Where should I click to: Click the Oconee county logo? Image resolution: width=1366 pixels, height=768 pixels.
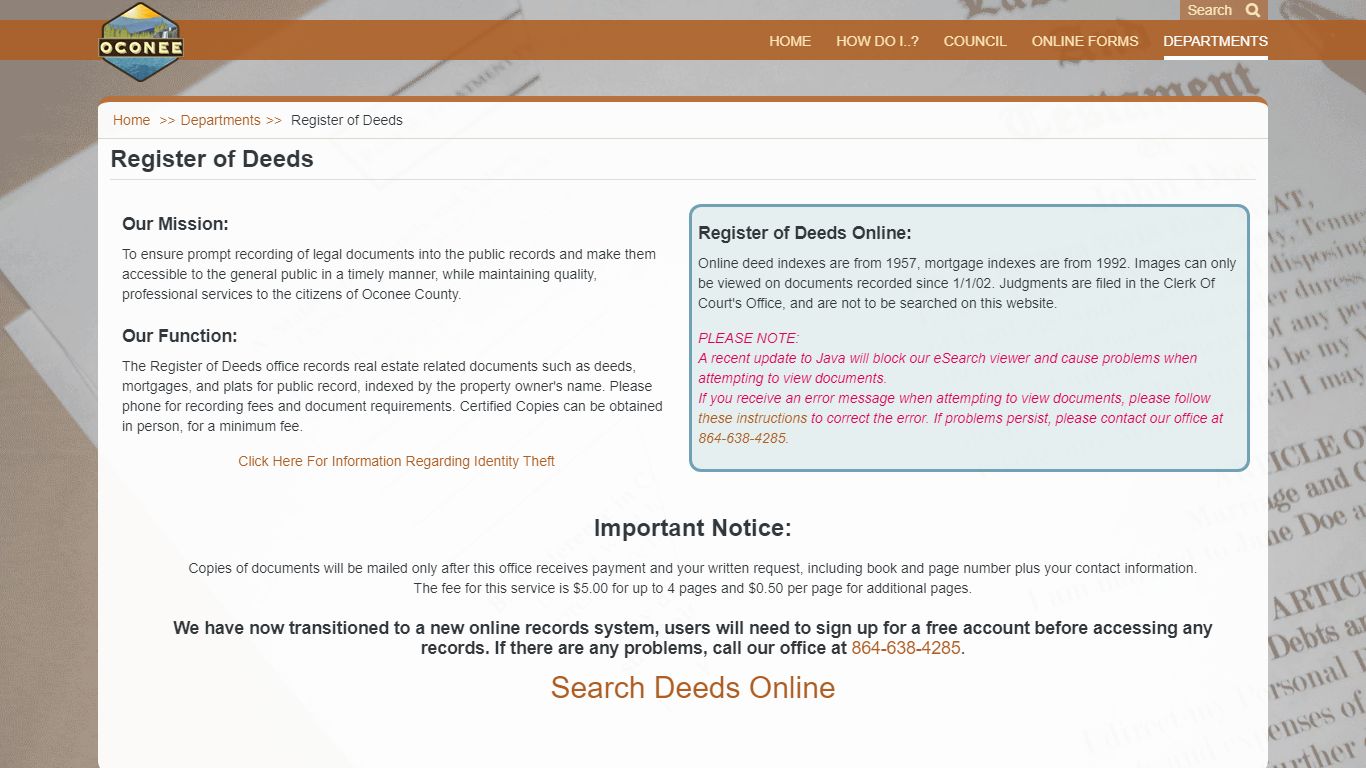point(141,41)
